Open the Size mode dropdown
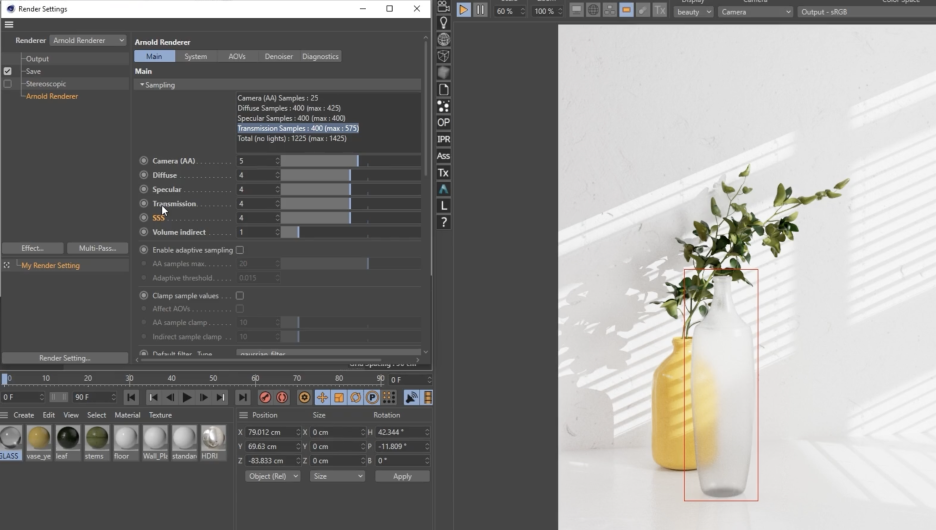Screen dimensions: 936x530 coord(337,476)
